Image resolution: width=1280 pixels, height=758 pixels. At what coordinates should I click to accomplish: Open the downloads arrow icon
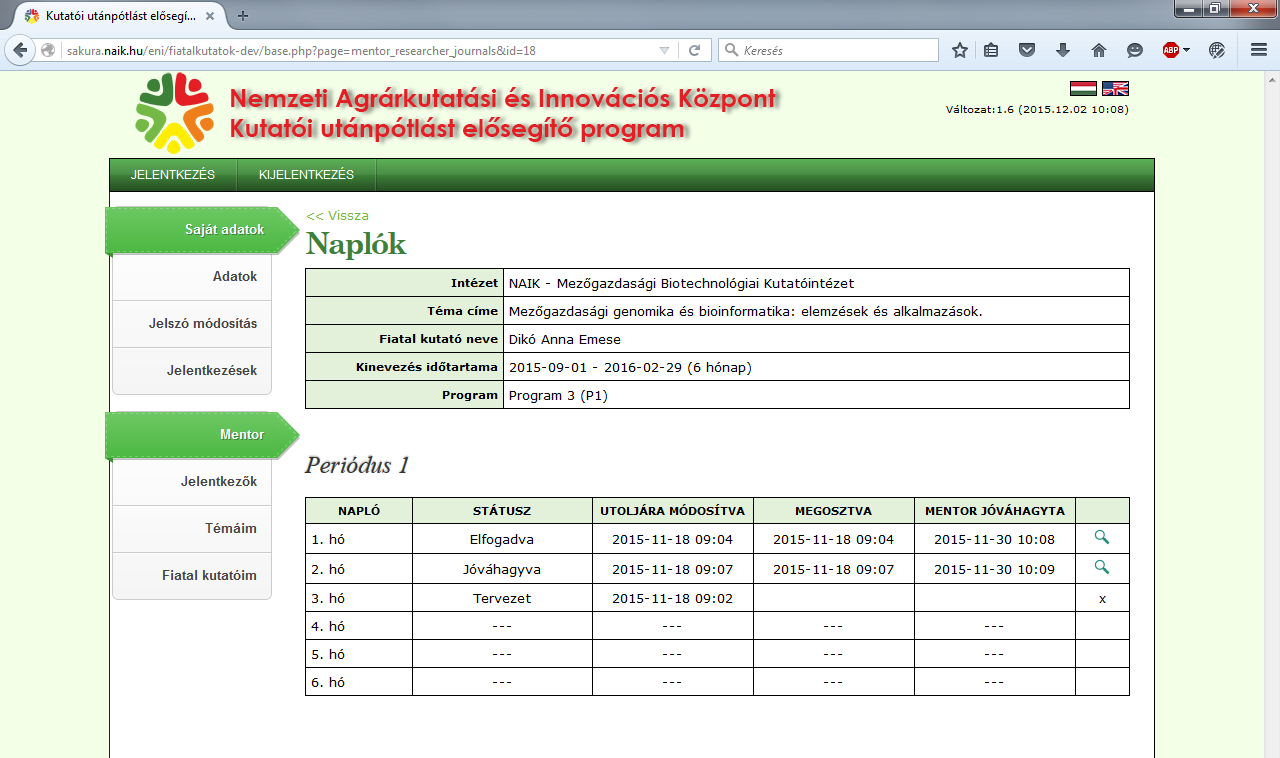[x=1063, y=50]
